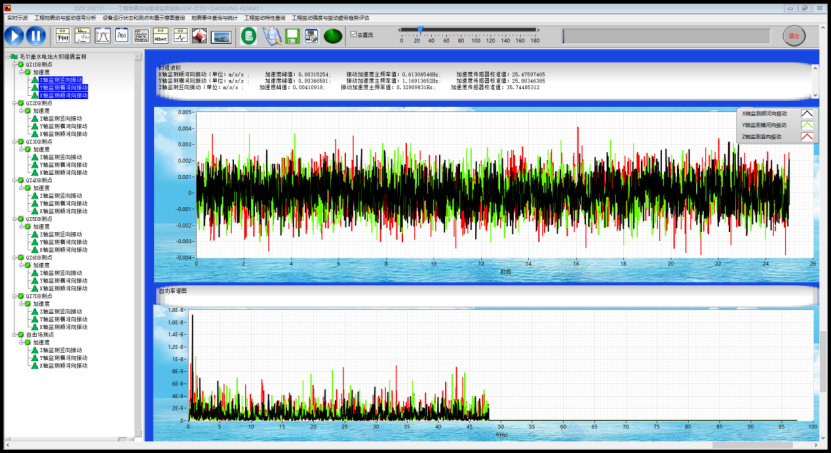Viewport: 831px width, 453px height.
Task: Click the green Y轴 legend swatch
Action: point(807,125)
